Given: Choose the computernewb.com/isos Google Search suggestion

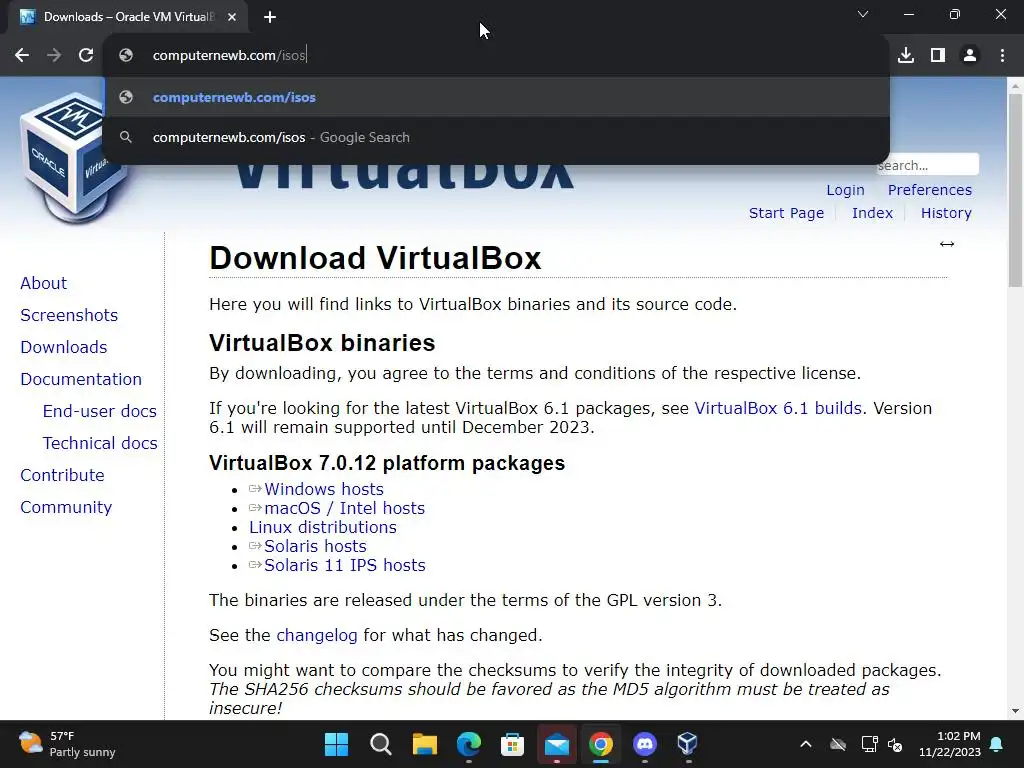Looking at the screenshot, I should 497,138.
